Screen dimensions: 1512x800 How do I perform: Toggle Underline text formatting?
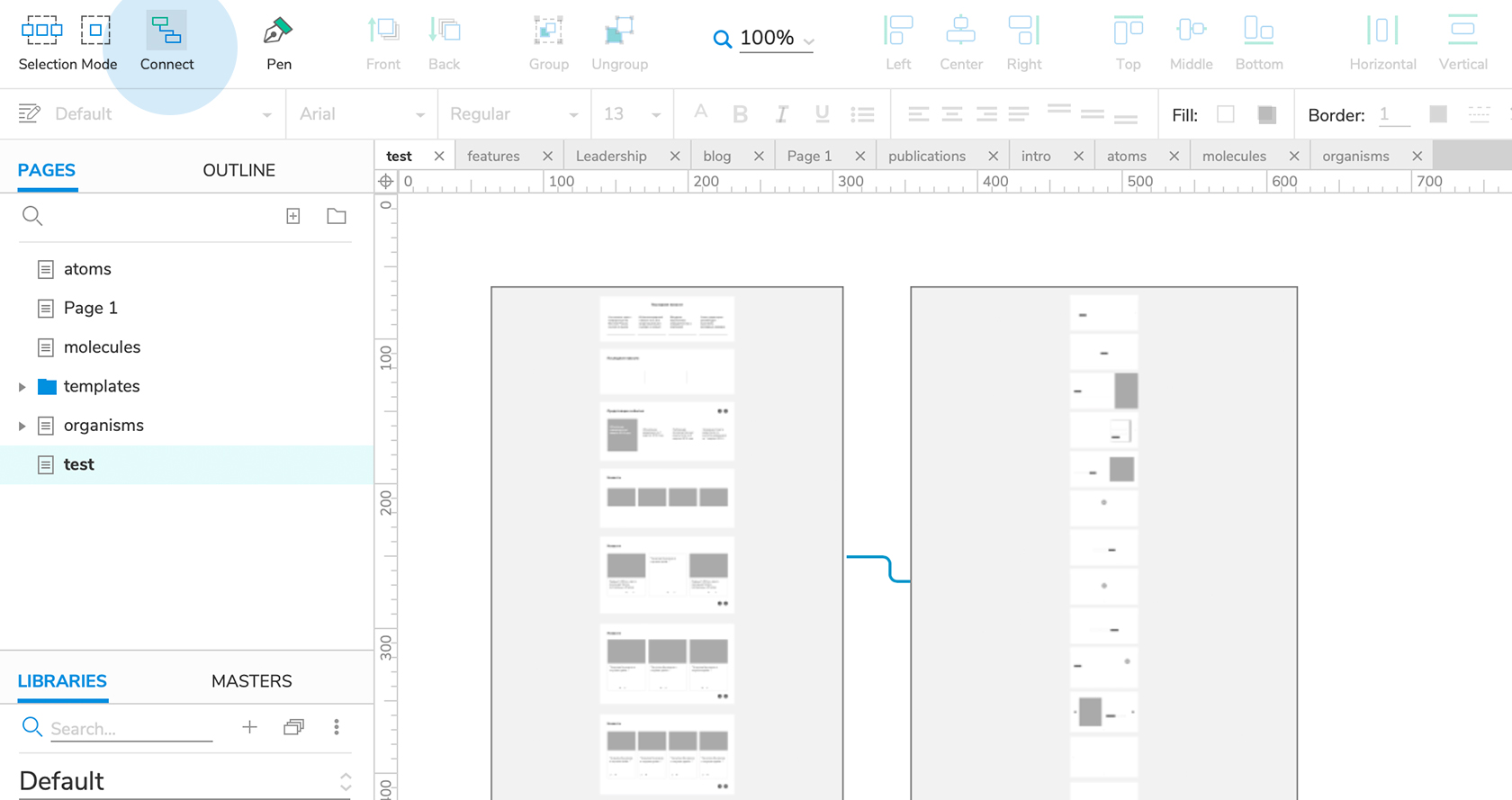tap(822, 114)
